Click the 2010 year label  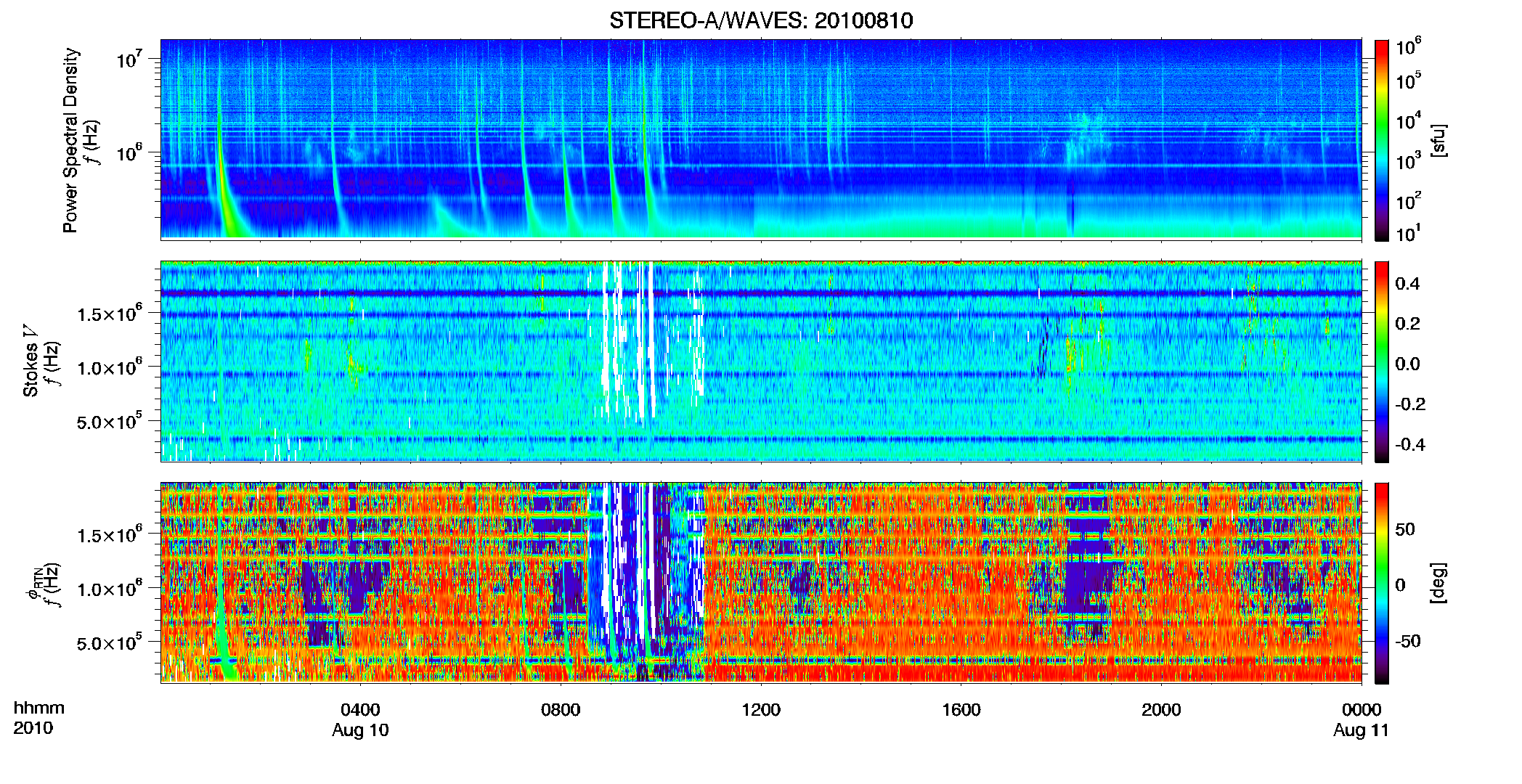pos(33,728)
